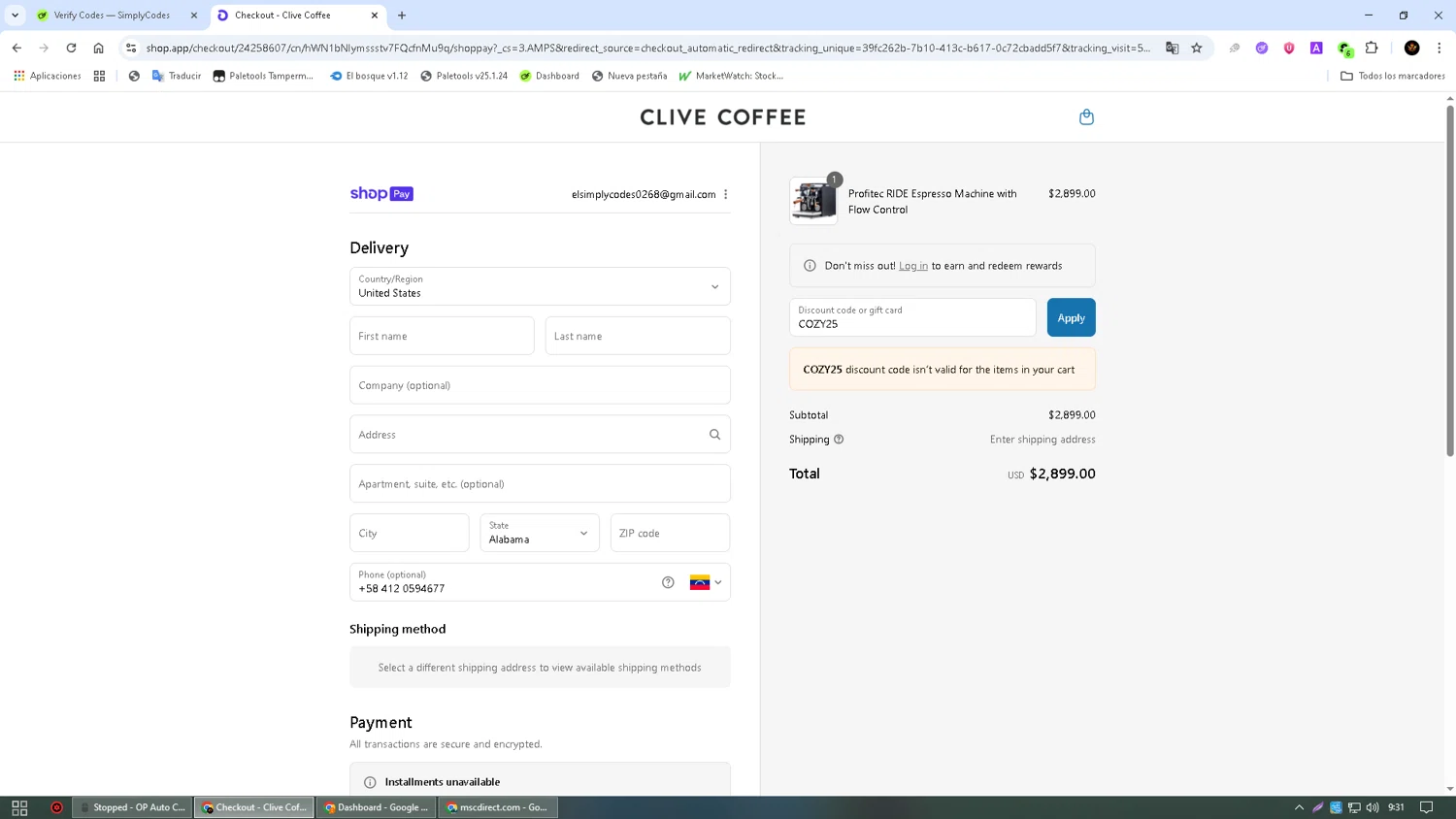
Task: Click the browser address bar URL
Action: pos(647,48)
